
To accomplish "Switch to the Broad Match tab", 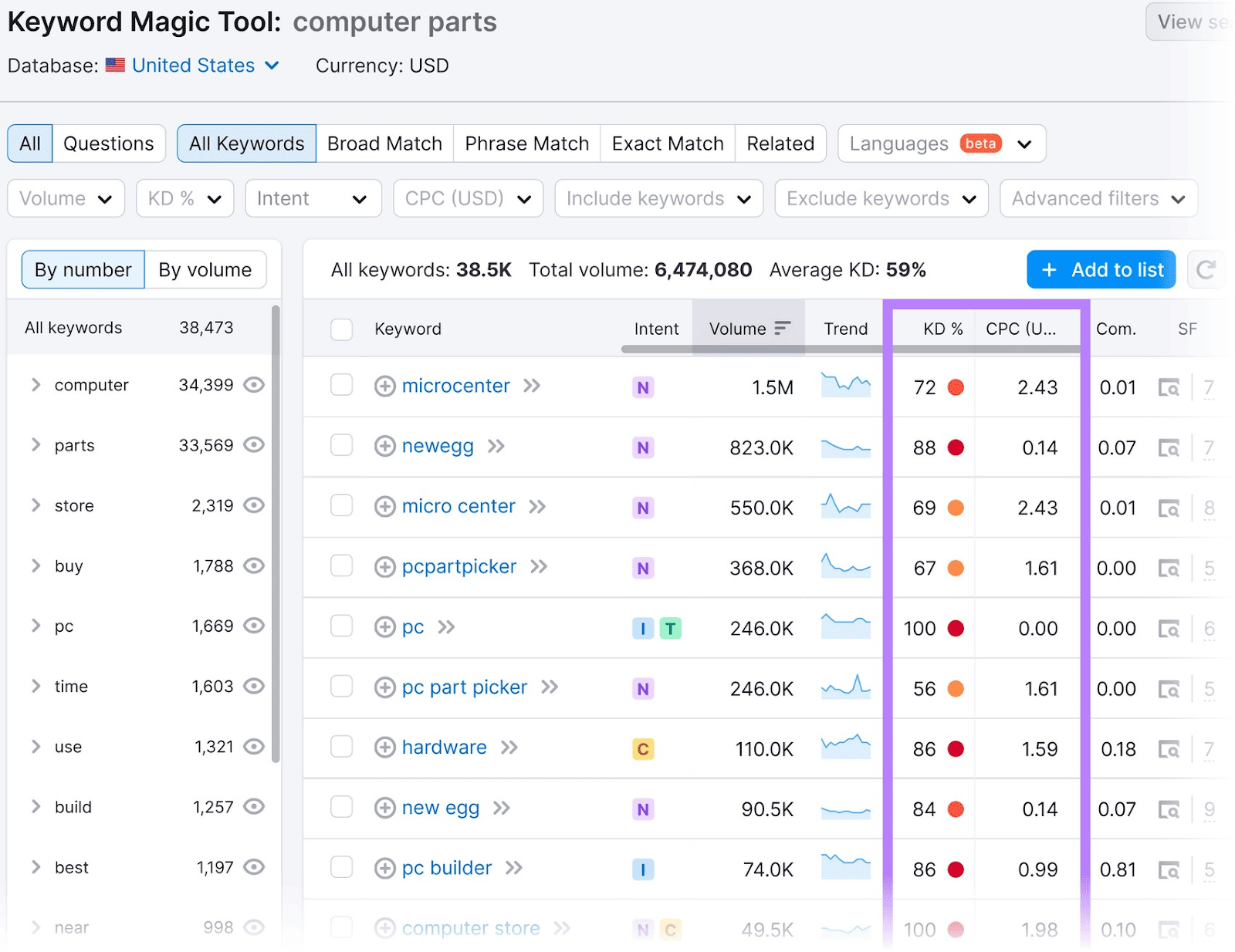I will point(384,144).
